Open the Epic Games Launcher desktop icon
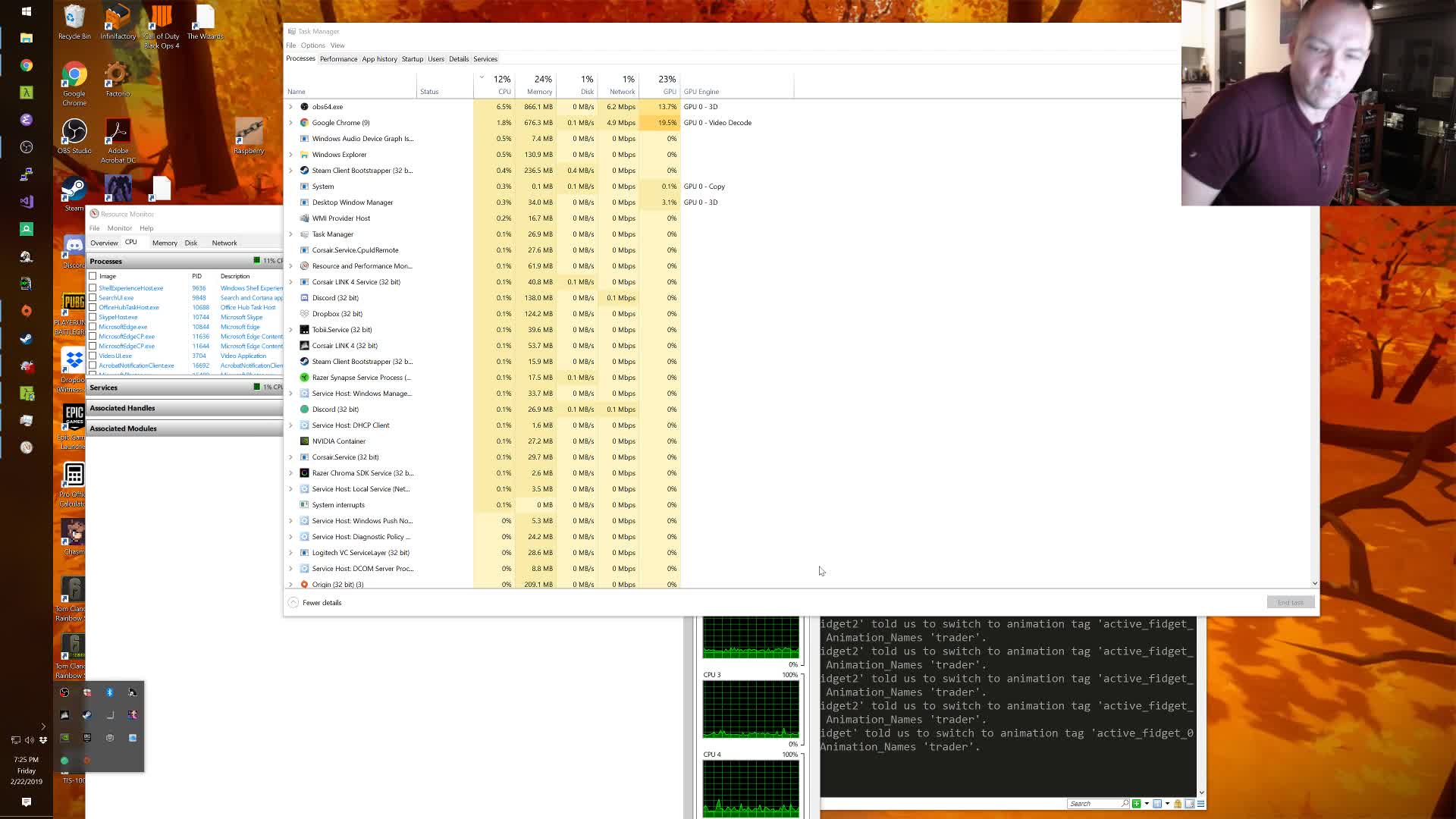 (74, 426)
